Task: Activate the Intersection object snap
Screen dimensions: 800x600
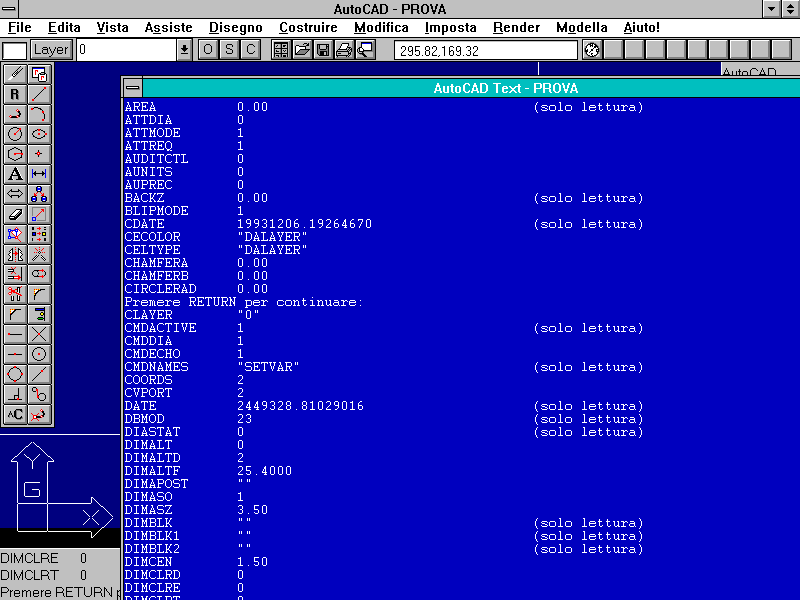Action: 39,334
